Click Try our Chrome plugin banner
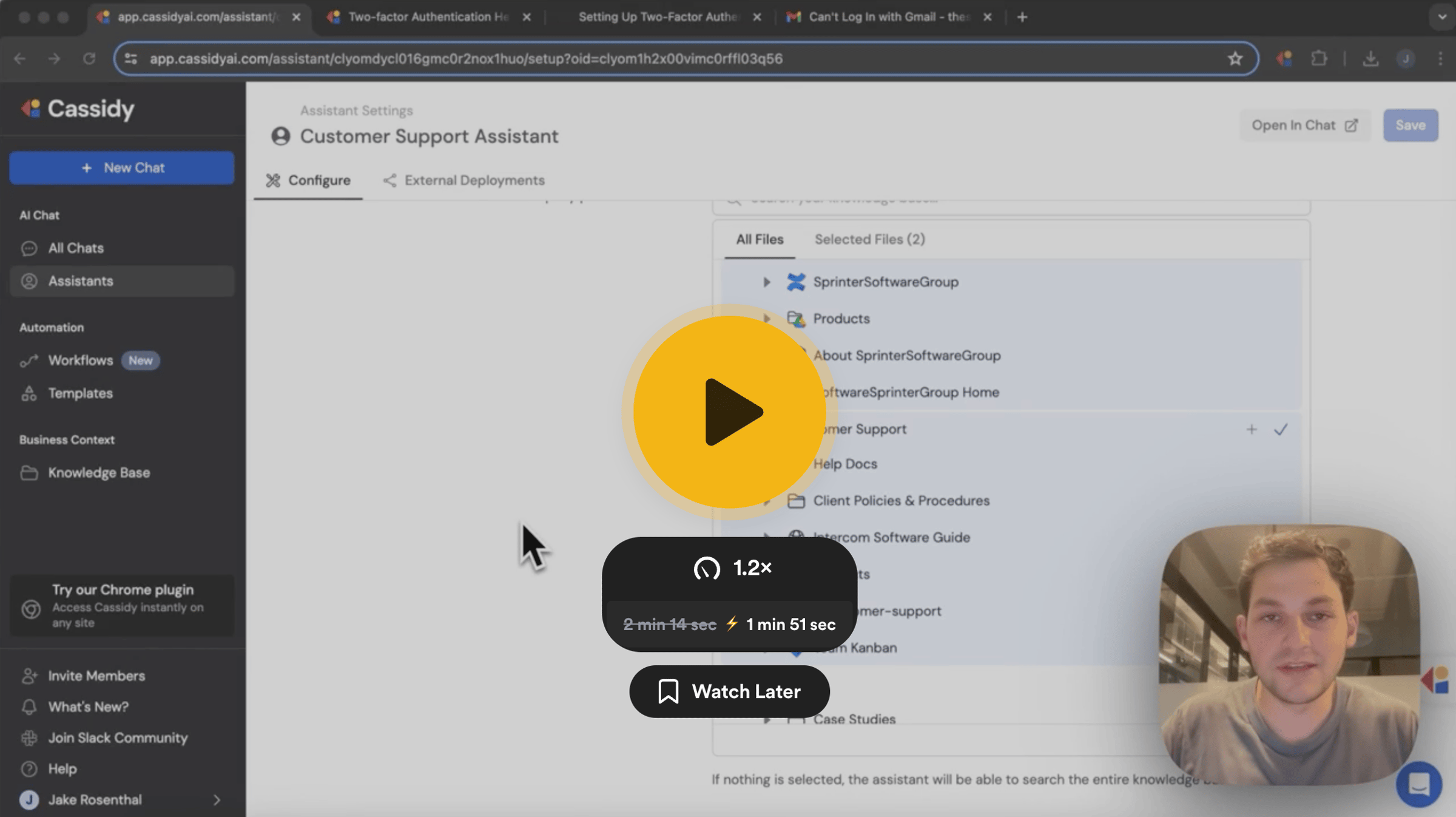This screenshot has height=817, width=1456. 122,605
